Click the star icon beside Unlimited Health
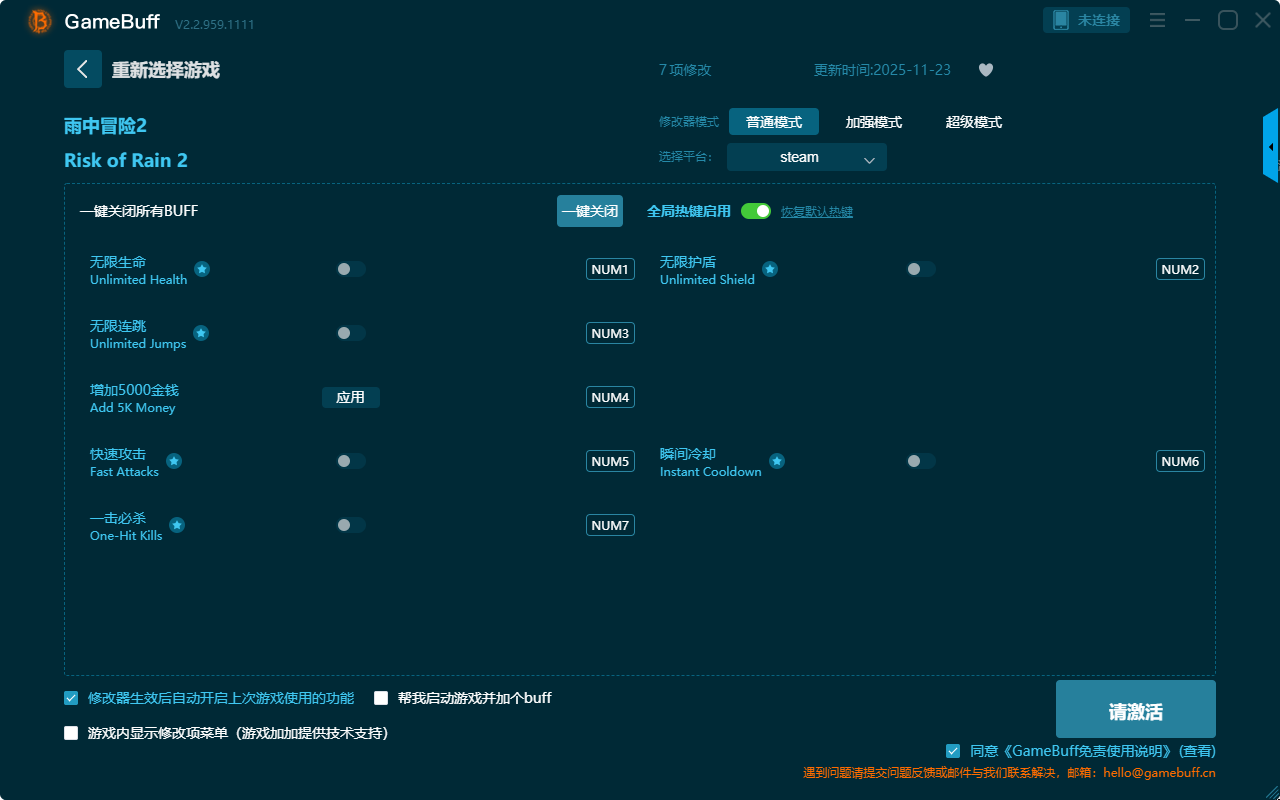Viewport: 1280px width, 800px height. [202, 269]
